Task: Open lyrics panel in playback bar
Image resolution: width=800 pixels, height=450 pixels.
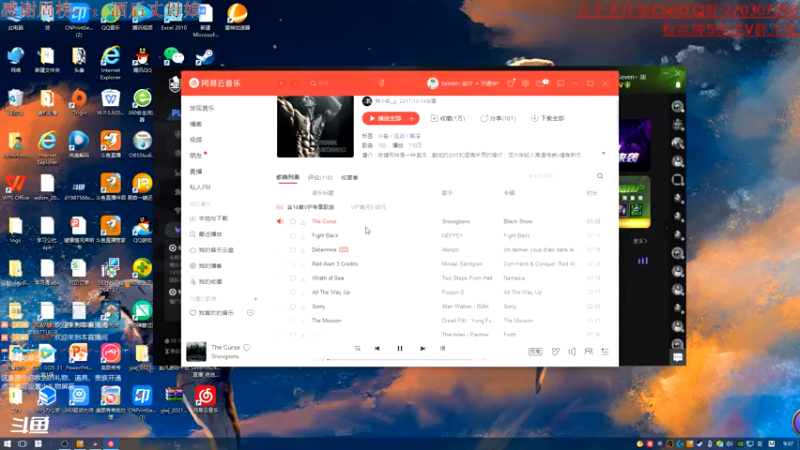Action: (443, 348)
